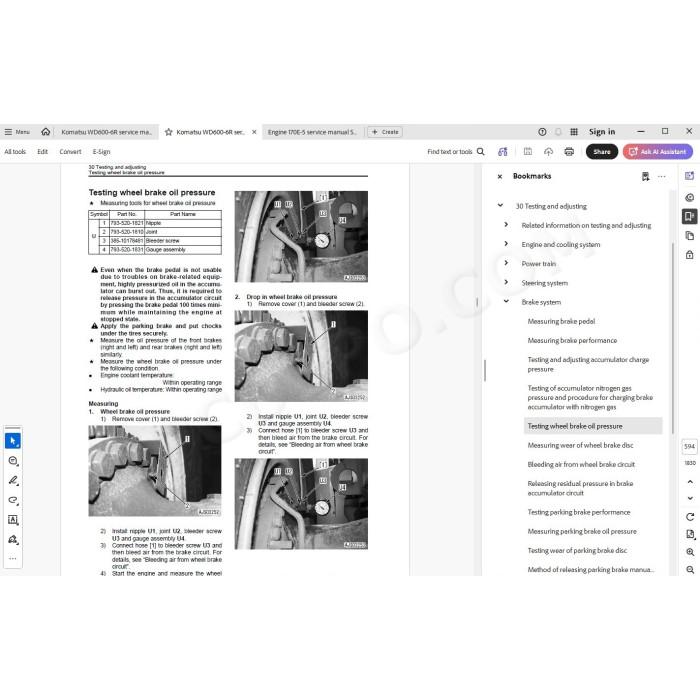Image resolution: width=700 pixels, height=700 pixels.
Task: Expand Engine and cooling system bookmark
Action: (x=506, y=244)
